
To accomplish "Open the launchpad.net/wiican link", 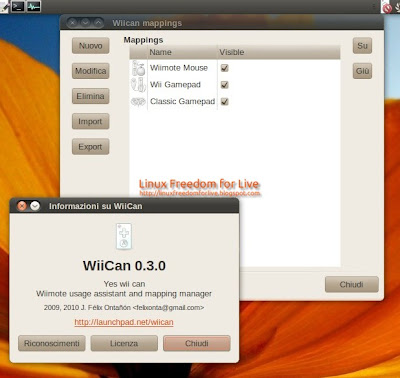I will (x=124, y=322).
